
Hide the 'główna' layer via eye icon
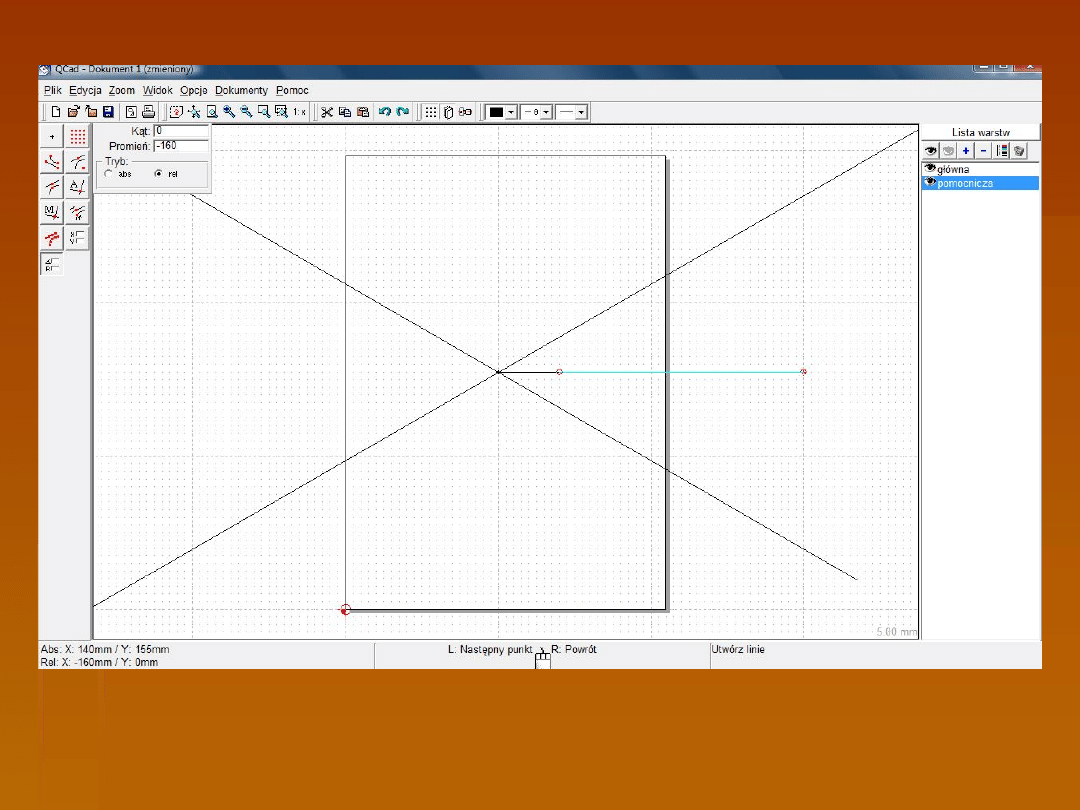point(930,169)
